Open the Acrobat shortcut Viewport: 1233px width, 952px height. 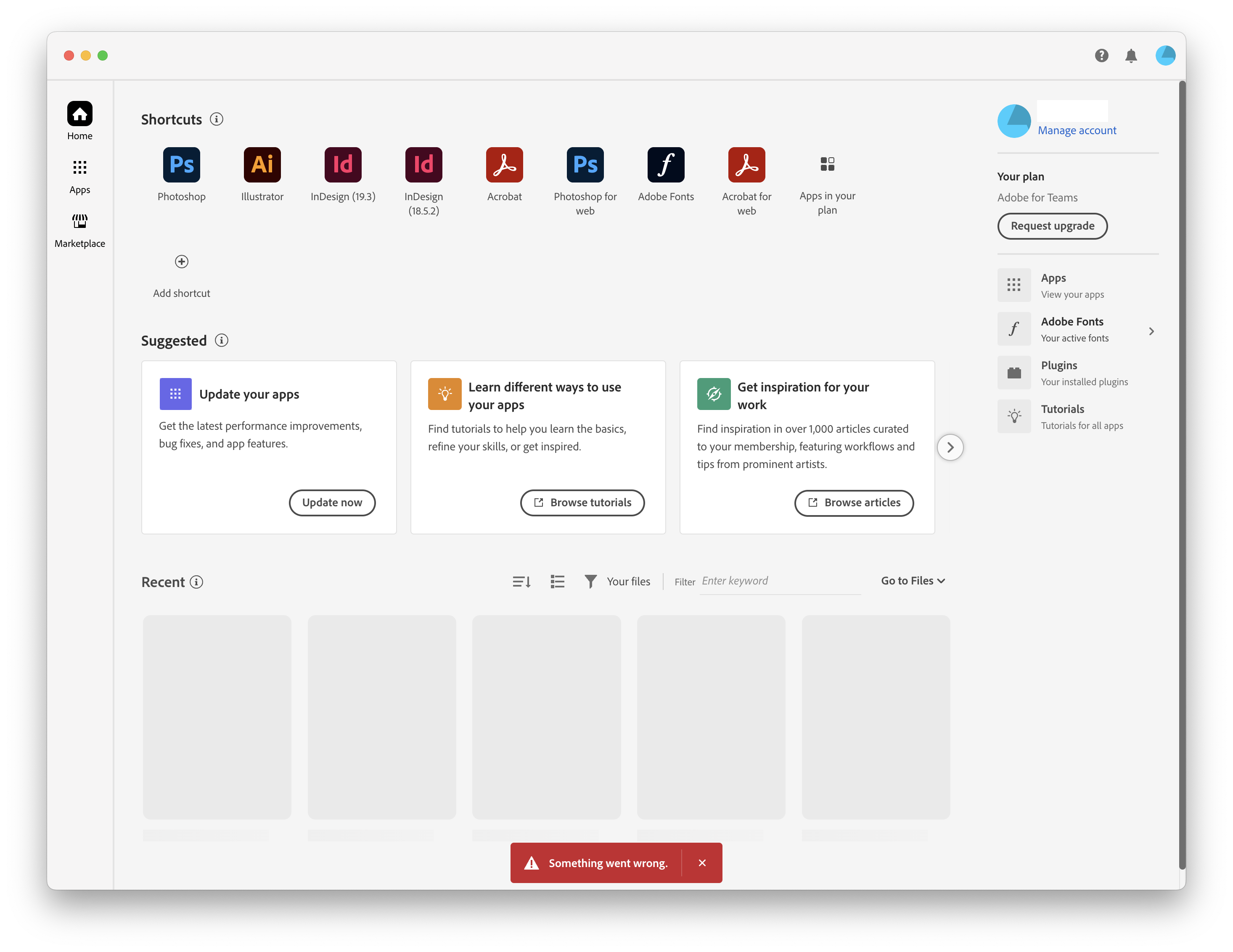504,165
